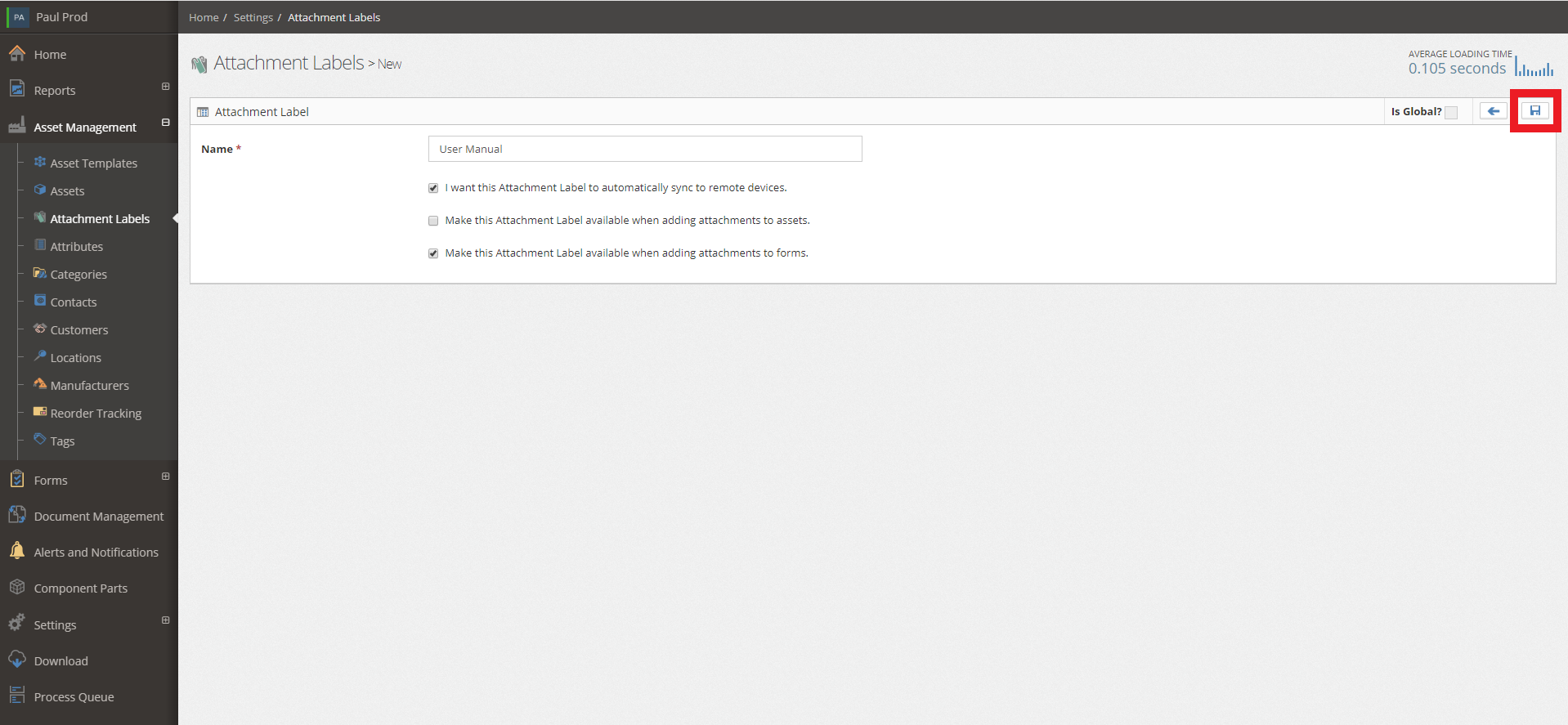Collapse the Asset Management section toggle
Viewport: 1568px width, 725px height.
(165, 123)
